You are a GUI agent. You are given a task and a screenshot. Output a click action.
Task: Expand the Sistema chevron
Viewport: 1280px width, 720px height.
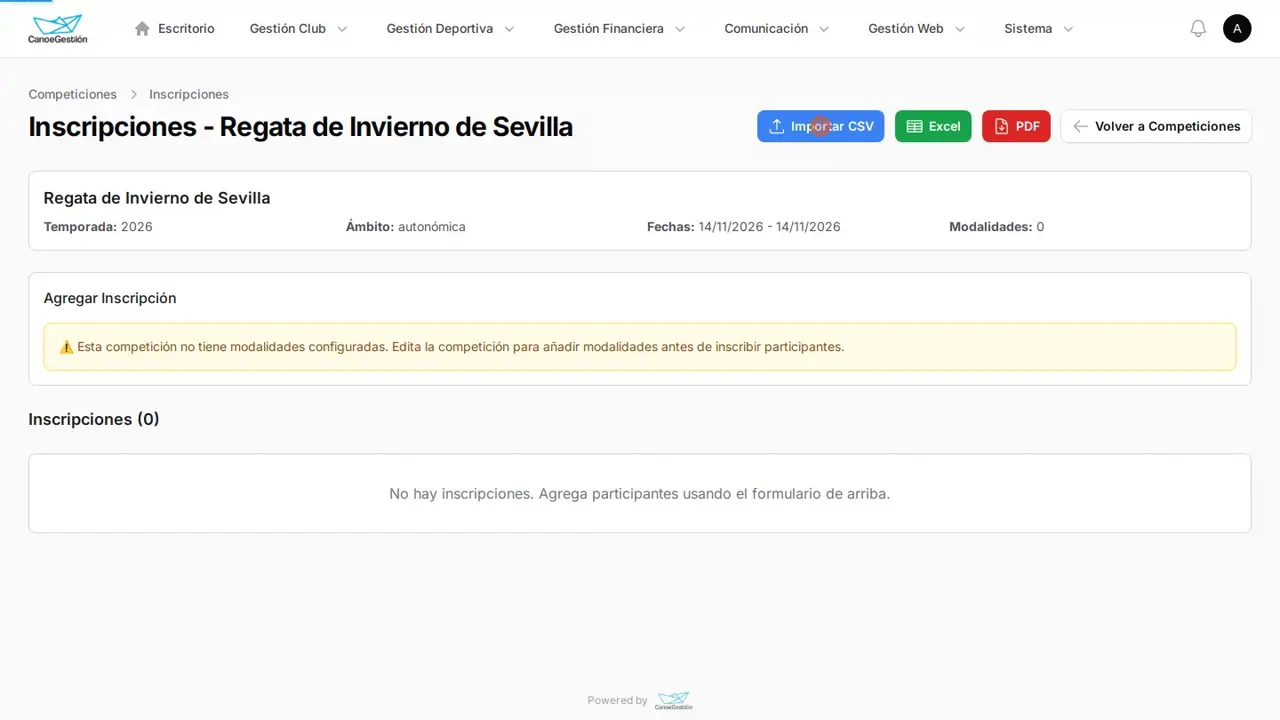point(1068,29)
